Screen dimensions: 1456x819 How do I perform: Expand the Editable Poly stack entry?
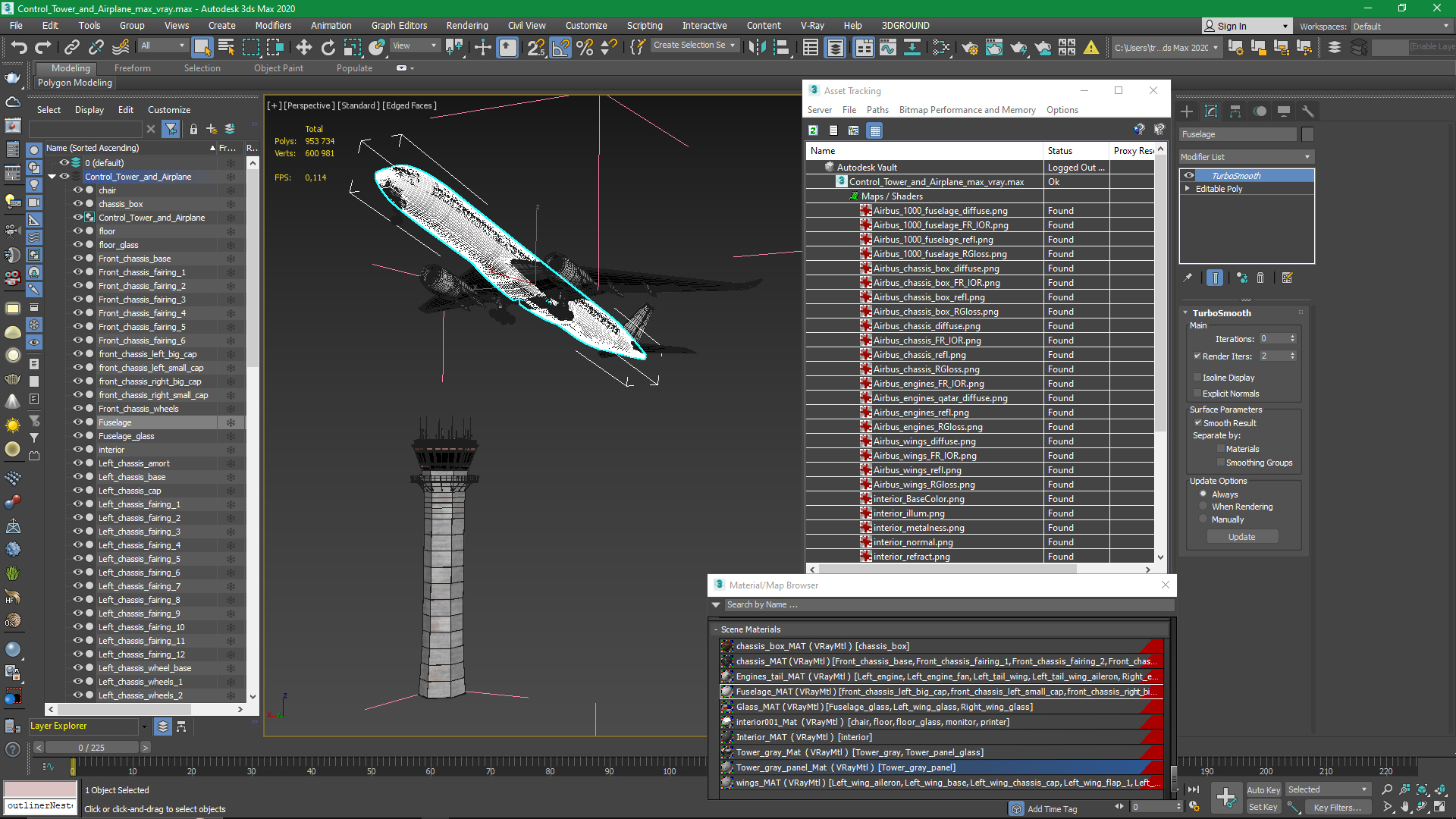pos(1187,189)
